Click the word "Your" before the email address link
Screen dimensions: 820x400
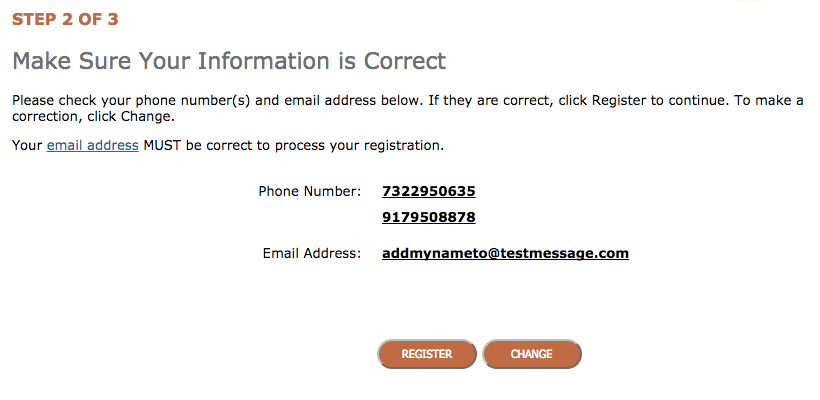(27, 145)
